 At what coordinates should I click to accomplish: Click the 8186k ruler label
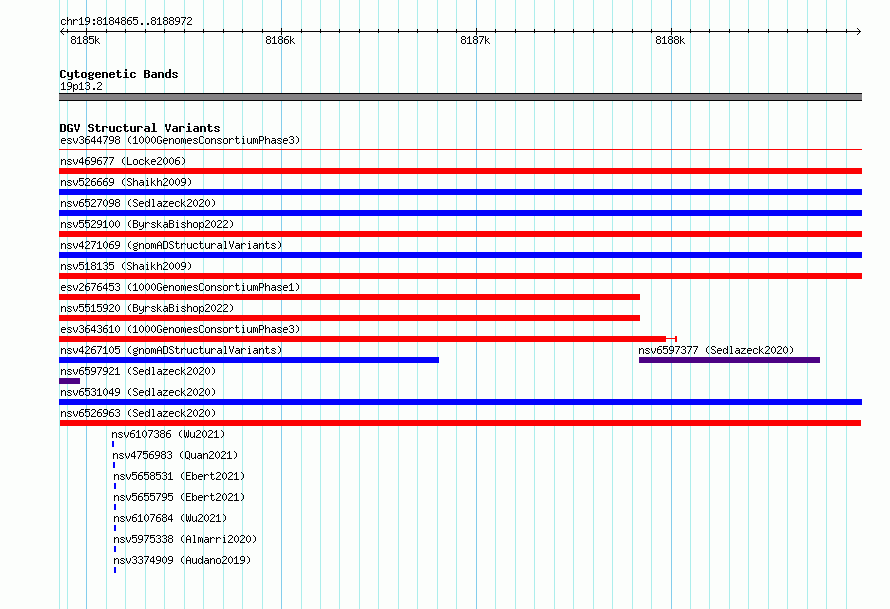[280, 40]
